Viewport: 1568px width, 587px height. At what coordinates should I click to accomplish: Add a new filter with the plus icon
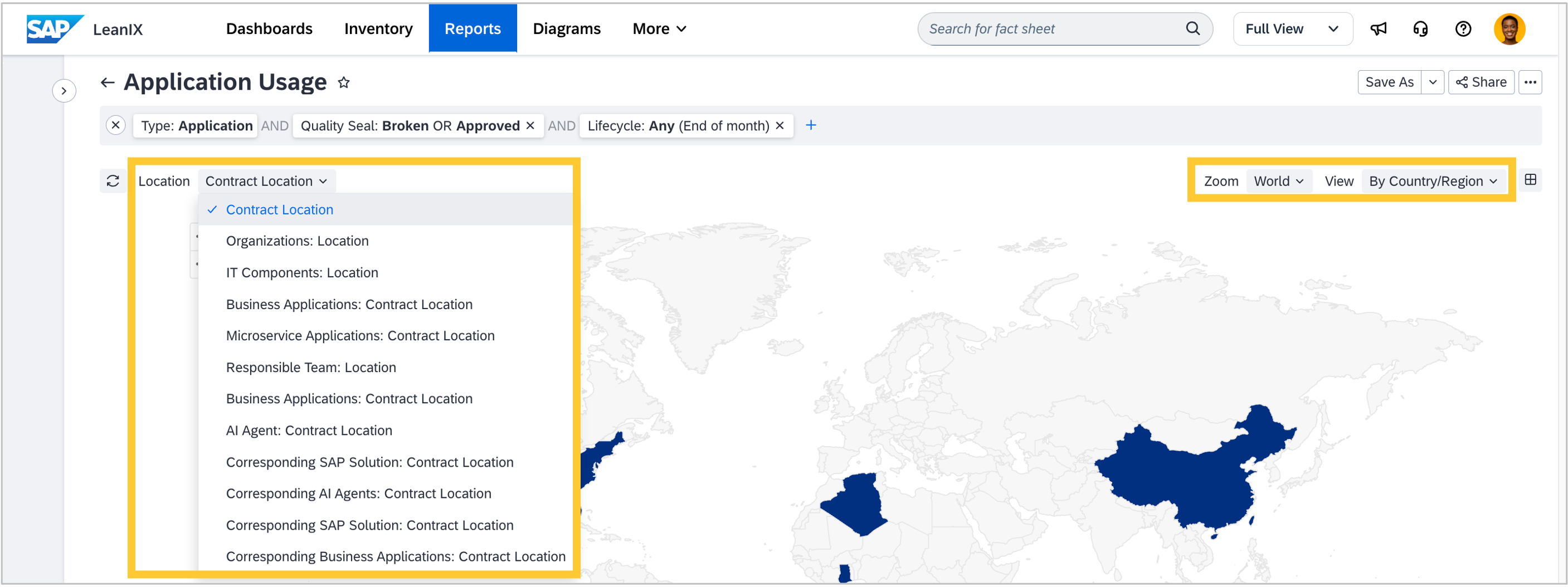[811, 125]
